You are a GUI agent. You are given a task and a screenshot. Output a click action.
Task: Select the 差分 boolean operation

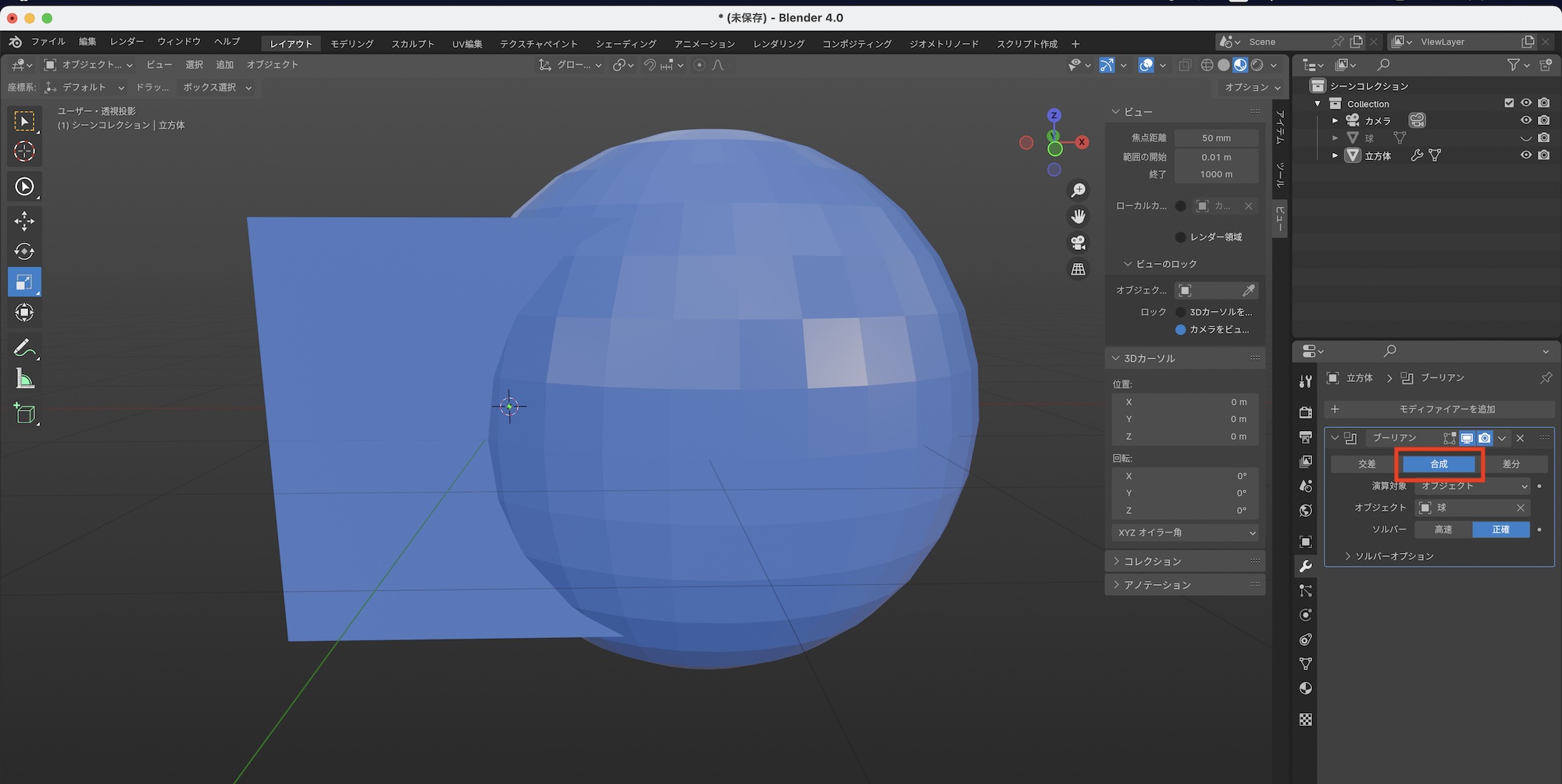[x=1510, y=464]
